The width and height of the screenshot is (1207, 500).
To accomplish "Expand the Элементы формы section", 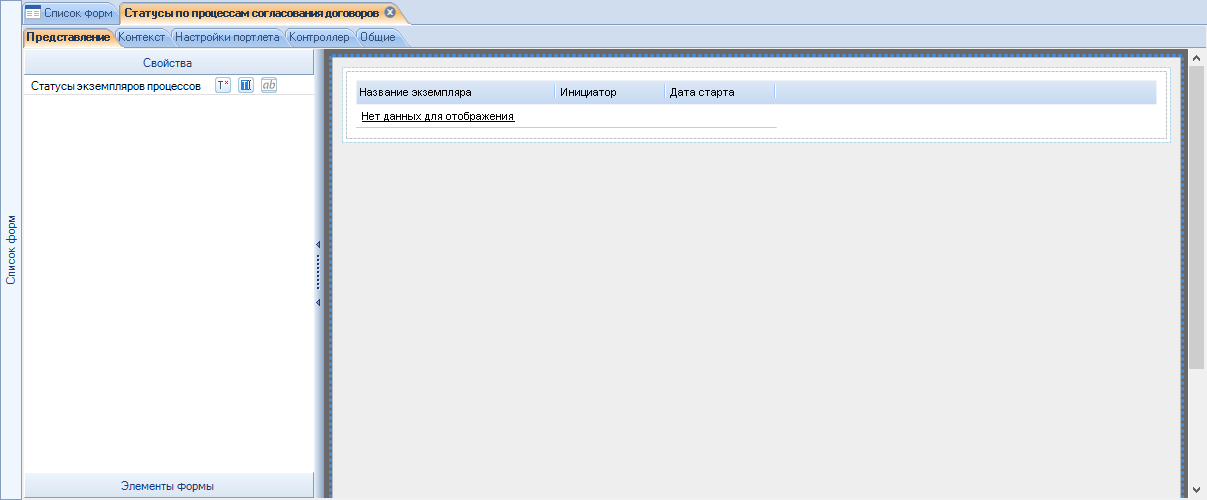I will [x=168, y=486].
